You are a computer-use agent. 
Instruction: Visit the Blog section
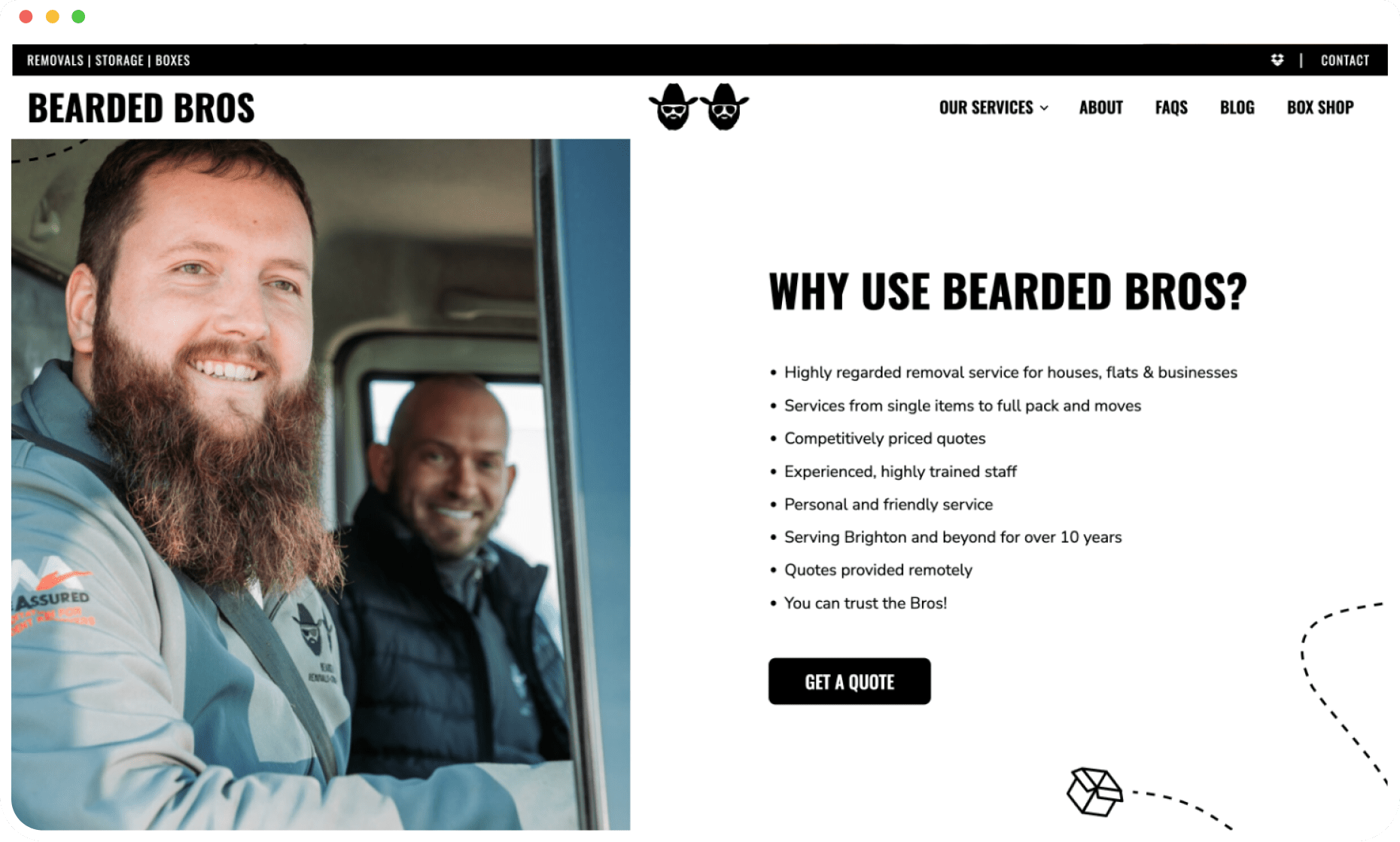[x=1237, y=108]
